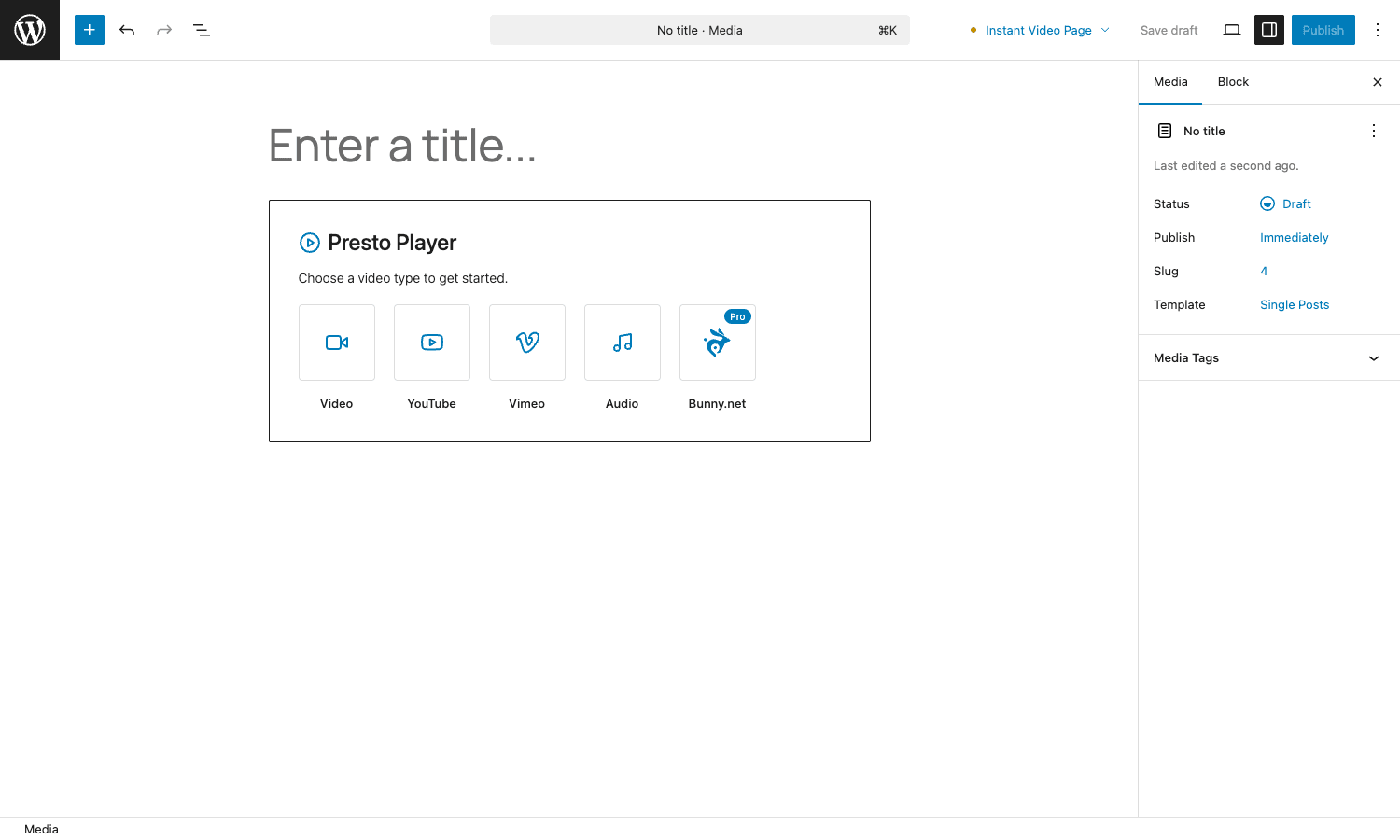
Task: Click the Media breadcrumb in footer
Action: [41, 829]
